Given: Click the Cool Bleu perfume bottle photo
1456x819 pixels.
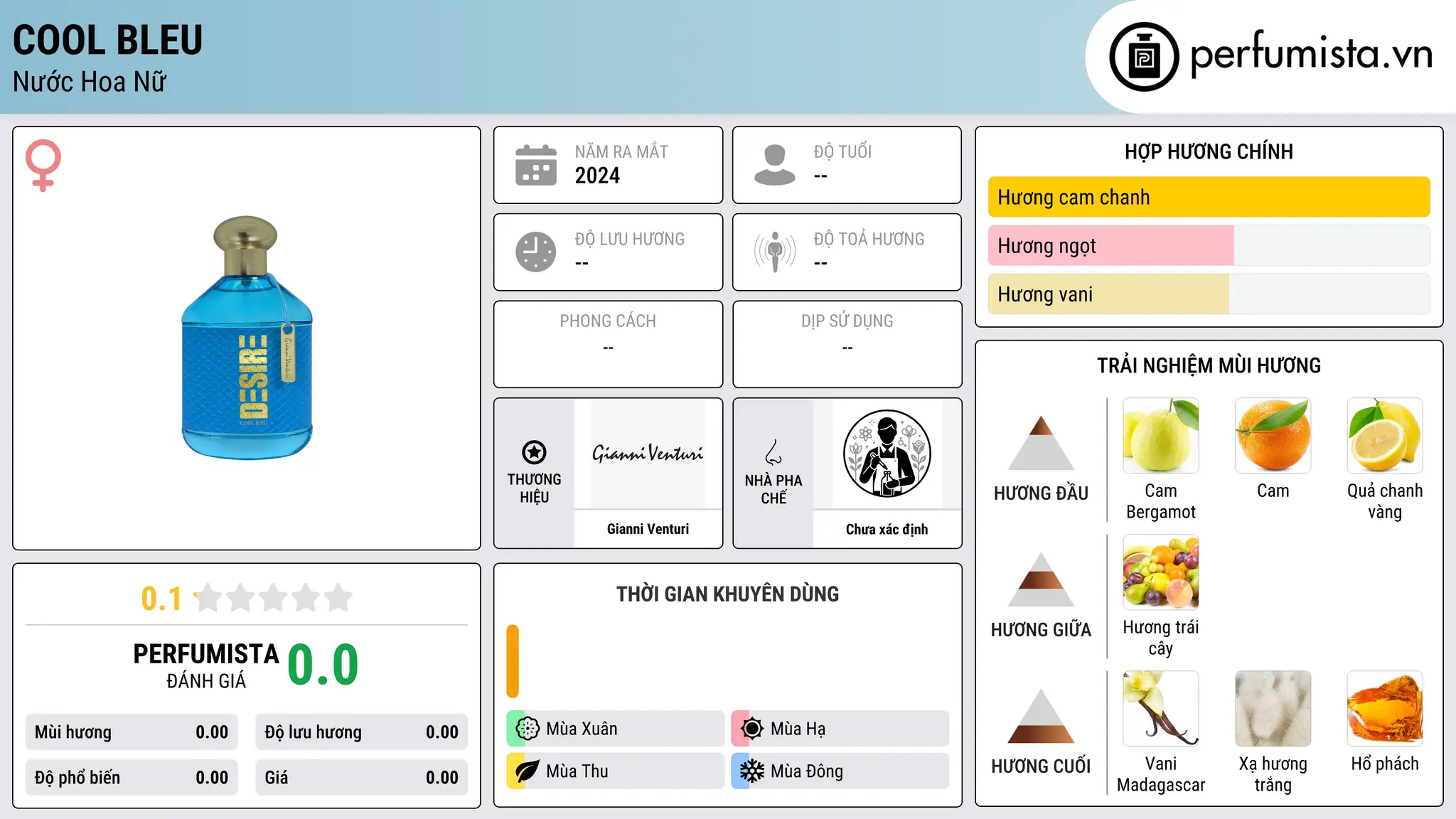Looking at the screenshot, I should point(247,338).
